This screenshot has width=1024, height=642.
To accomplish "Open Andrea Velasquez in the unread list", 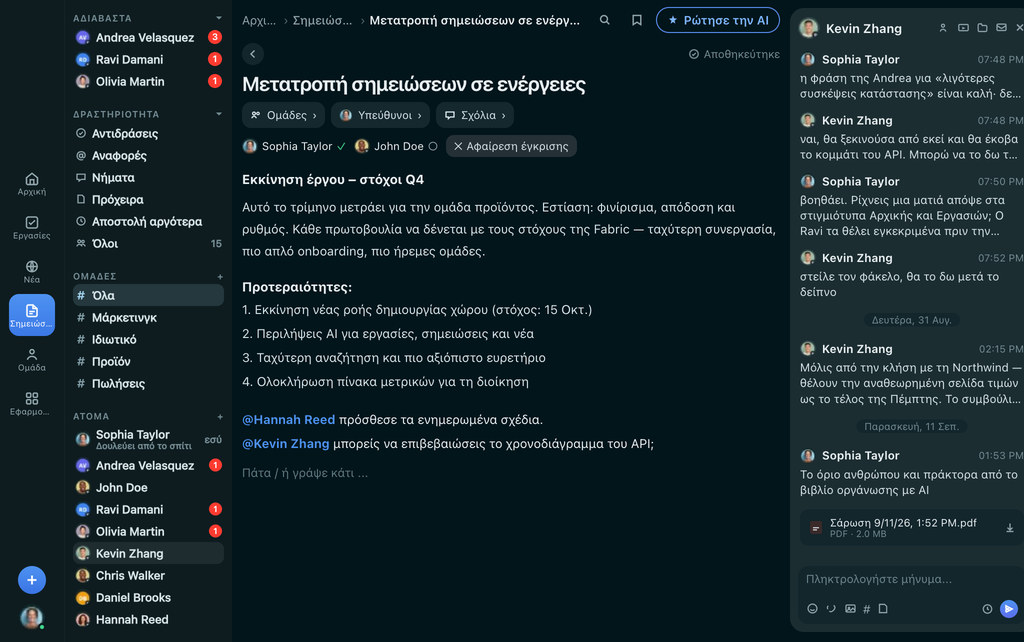I will pyautogui.click(x=148, y=37).
